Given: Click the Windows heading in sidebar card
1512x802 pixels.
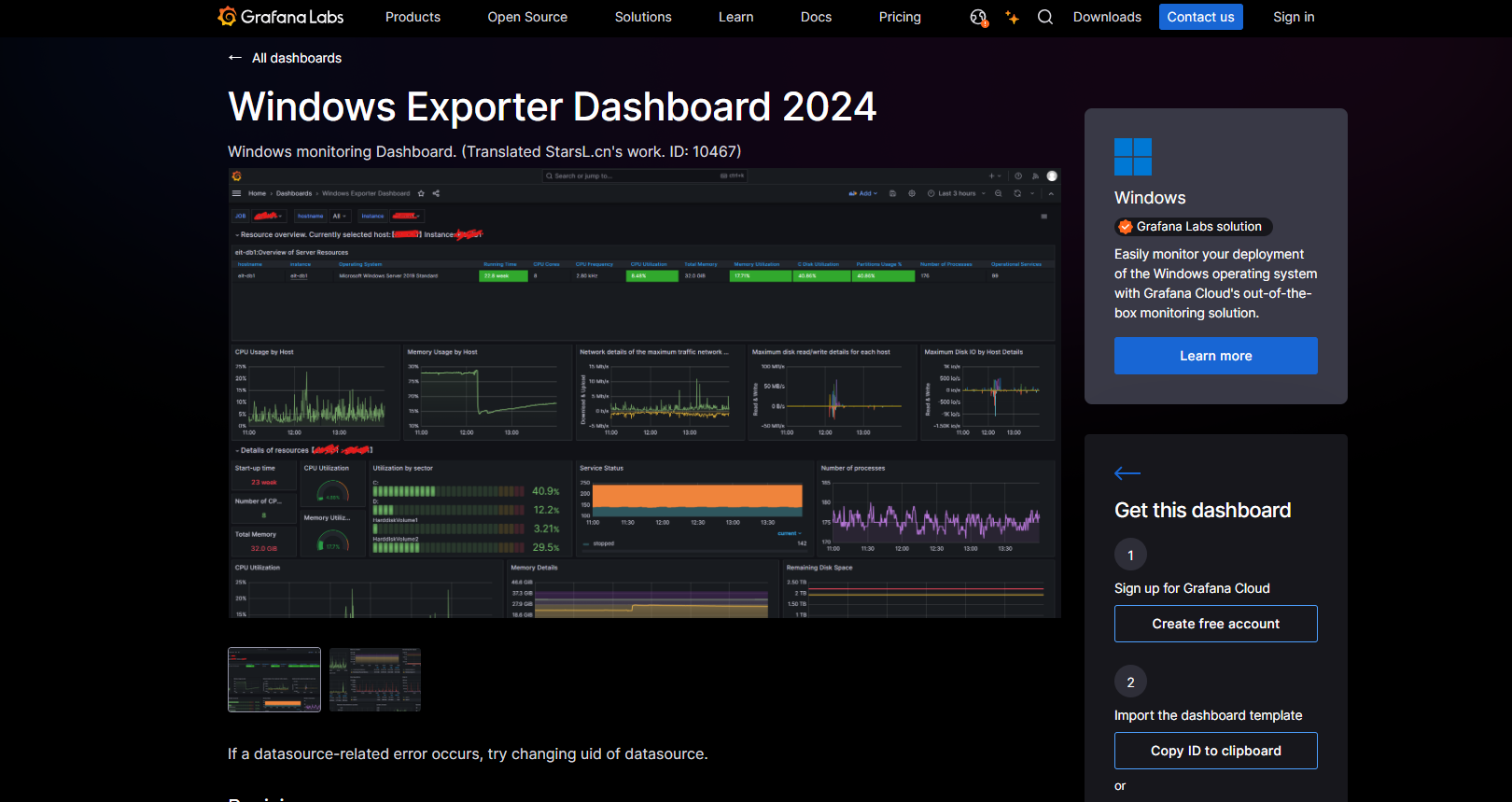Looking at the screenshot, I should (x=1150, y=198).
